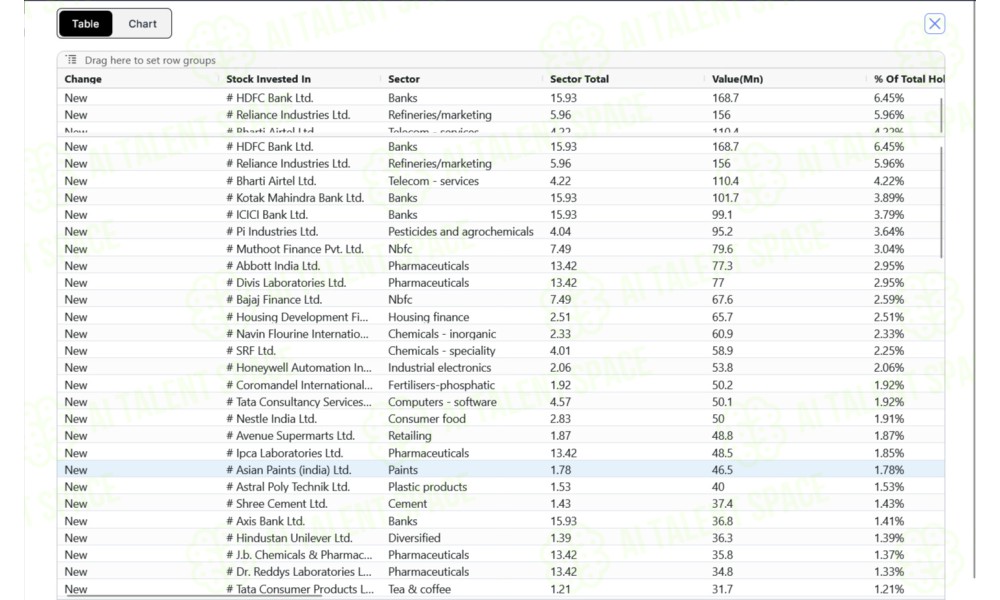The image size is (1000, 600).
Task: Sort by the Stock Invested In column header
Action: tap(268, 79)
